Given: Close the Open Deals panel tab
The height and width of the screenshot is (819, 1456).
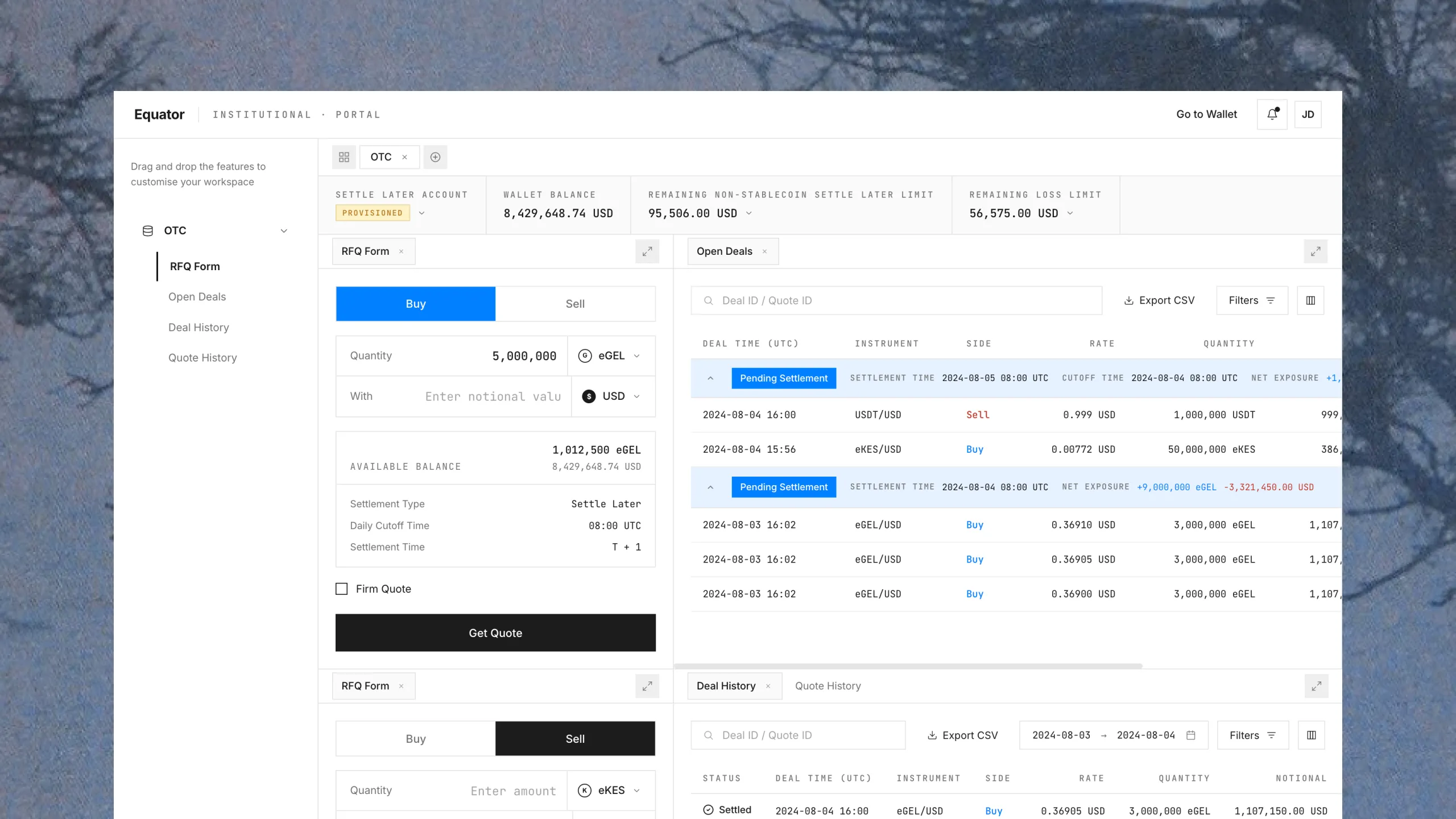Looking at the screenshot, I should point(764,251).
